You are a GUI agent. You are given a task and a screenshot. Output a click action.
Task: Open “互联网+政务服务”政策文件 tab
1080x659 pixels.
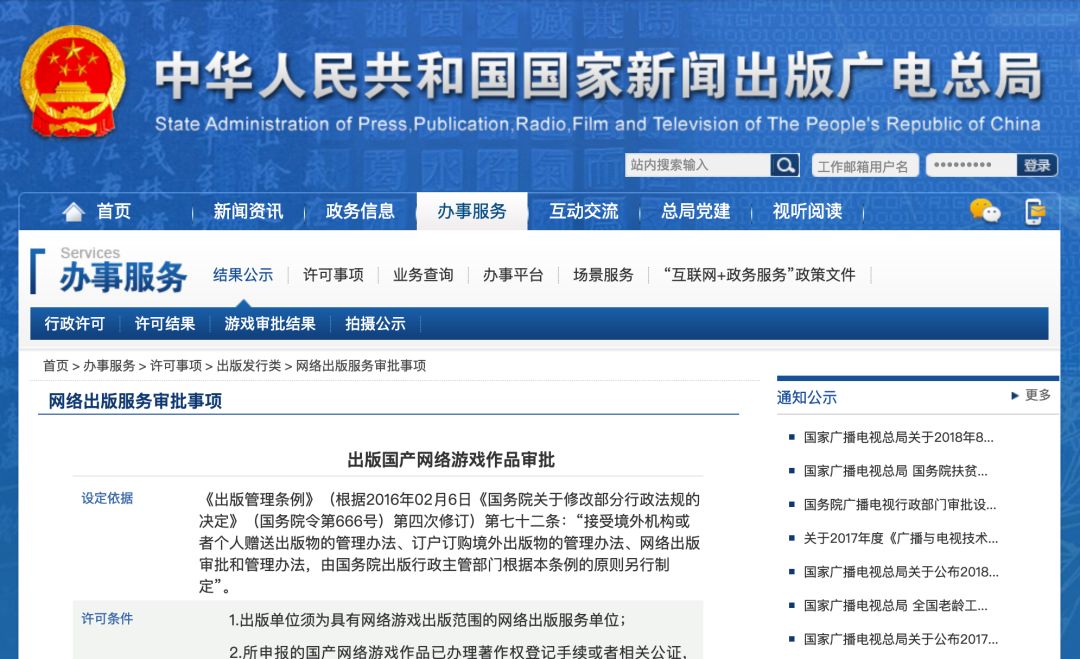click(x=760, y=275)
